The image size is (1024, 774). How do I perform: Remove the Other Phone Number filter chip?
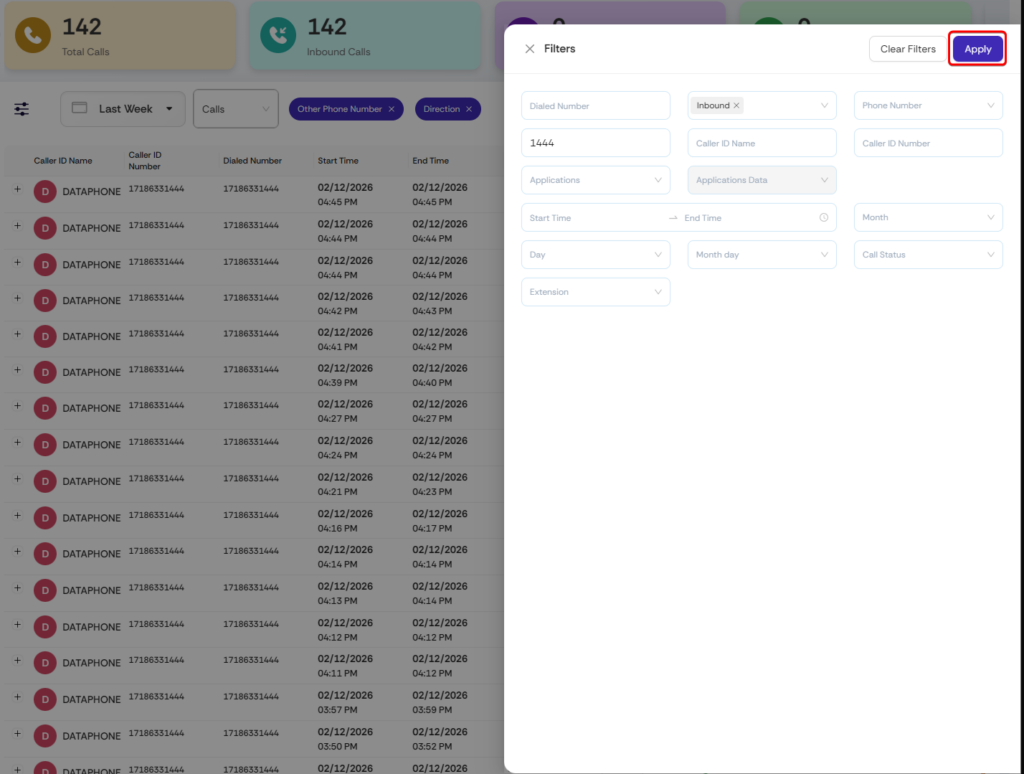391,109
